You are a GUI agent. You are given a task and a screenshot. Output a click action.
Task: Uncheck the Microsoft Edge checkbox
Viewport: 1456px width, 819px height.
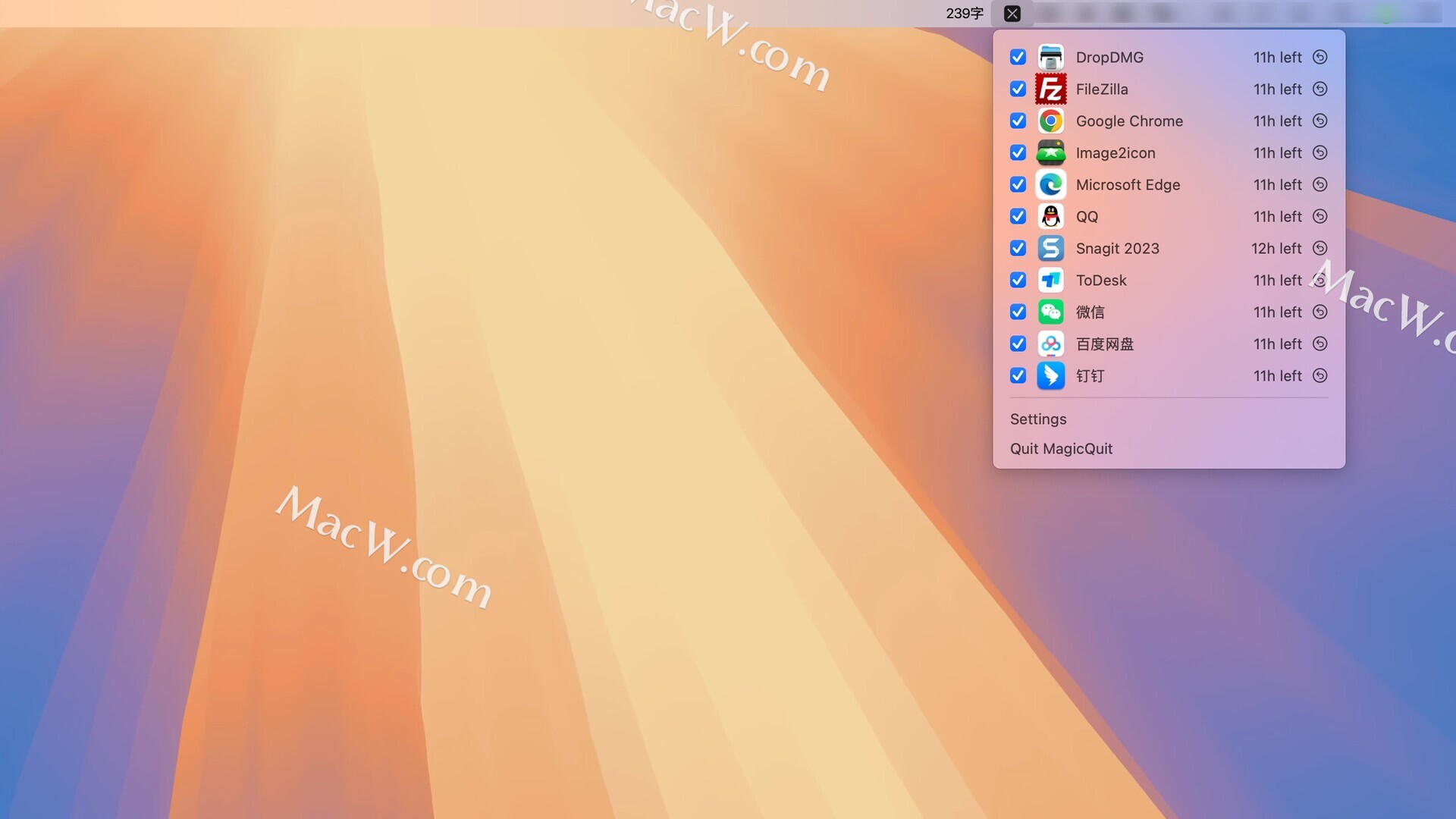(1018, 184)
